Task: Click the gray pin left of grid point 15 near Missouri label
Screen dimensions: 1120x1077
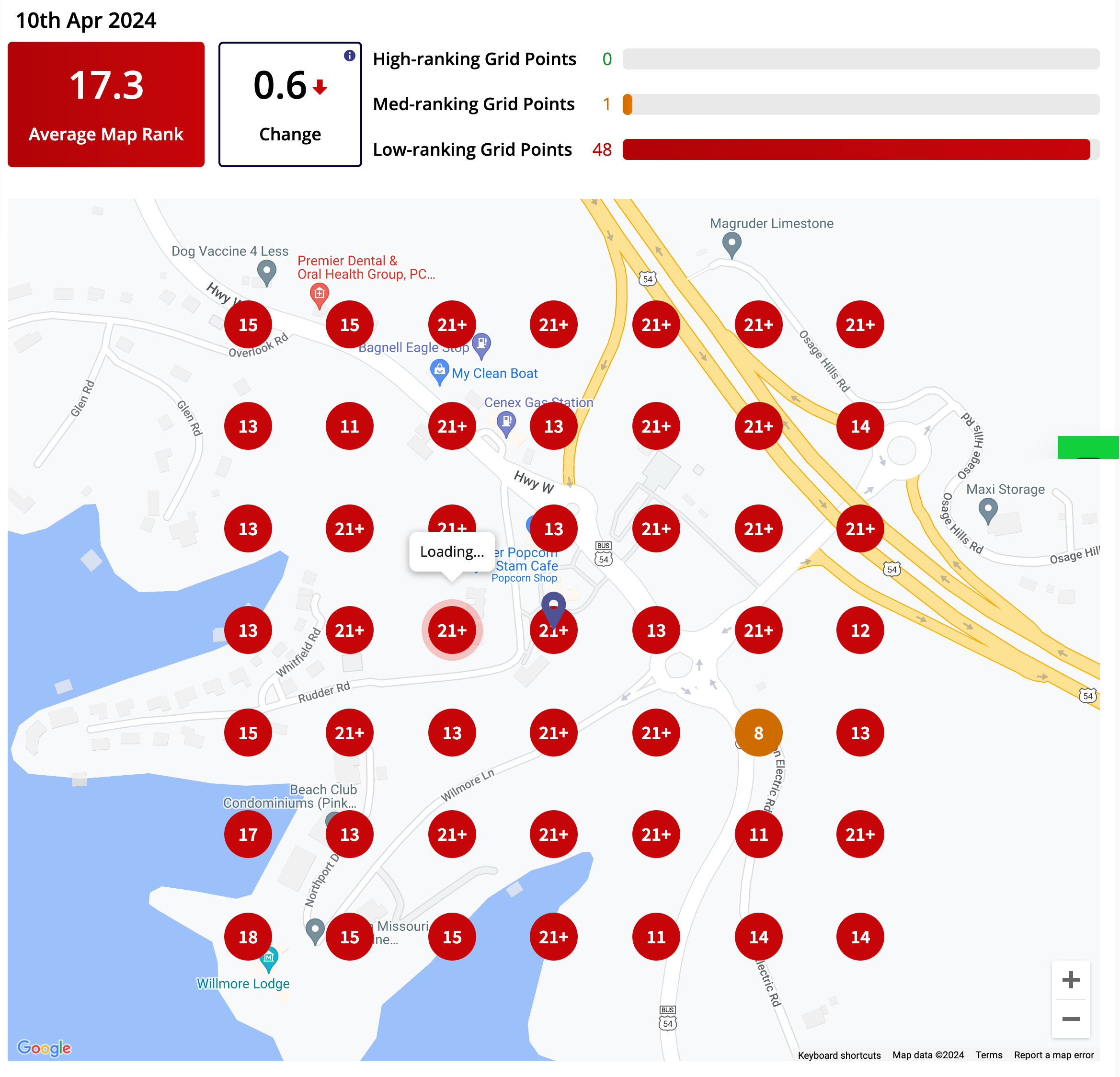Action: click(315, 932)
